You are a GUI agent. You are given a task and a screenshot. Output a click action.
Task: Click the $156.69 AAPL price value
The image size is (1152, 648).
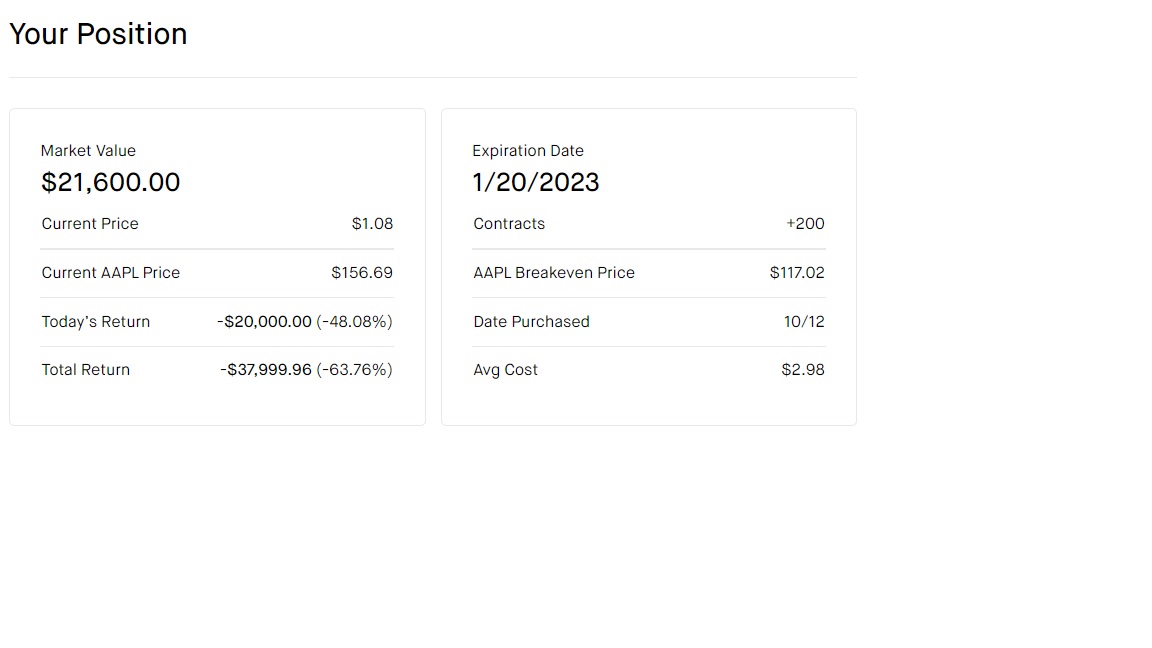click(362, 273)
